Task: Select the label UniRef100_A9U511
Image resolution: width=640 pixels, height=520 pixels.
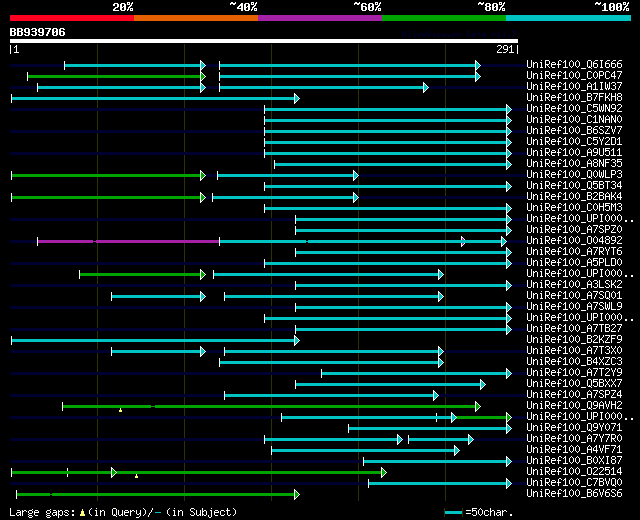Action: (574, 153)
